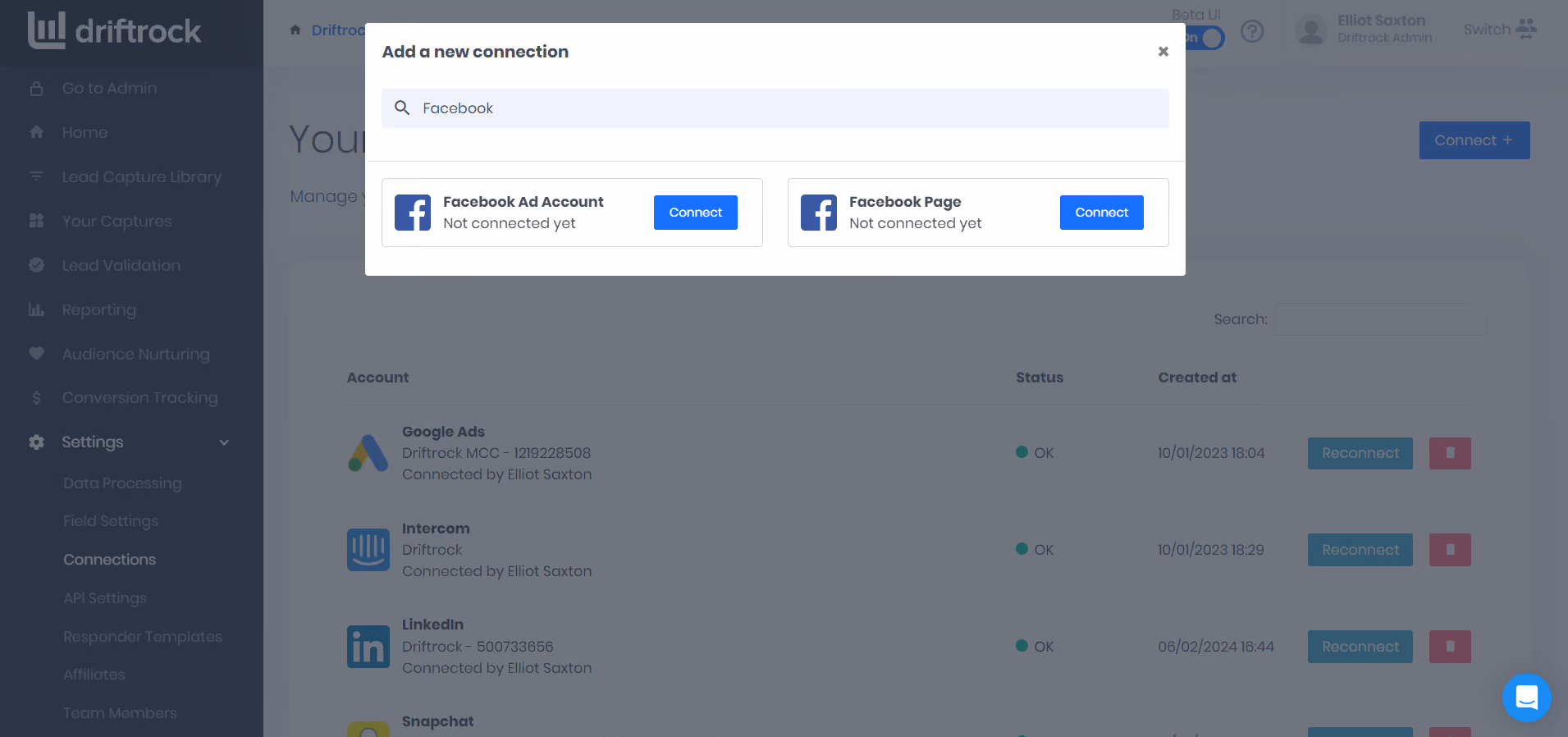Focus the connections table Search field
This screenshot has width=1568, height=737.
(1380, 319)
